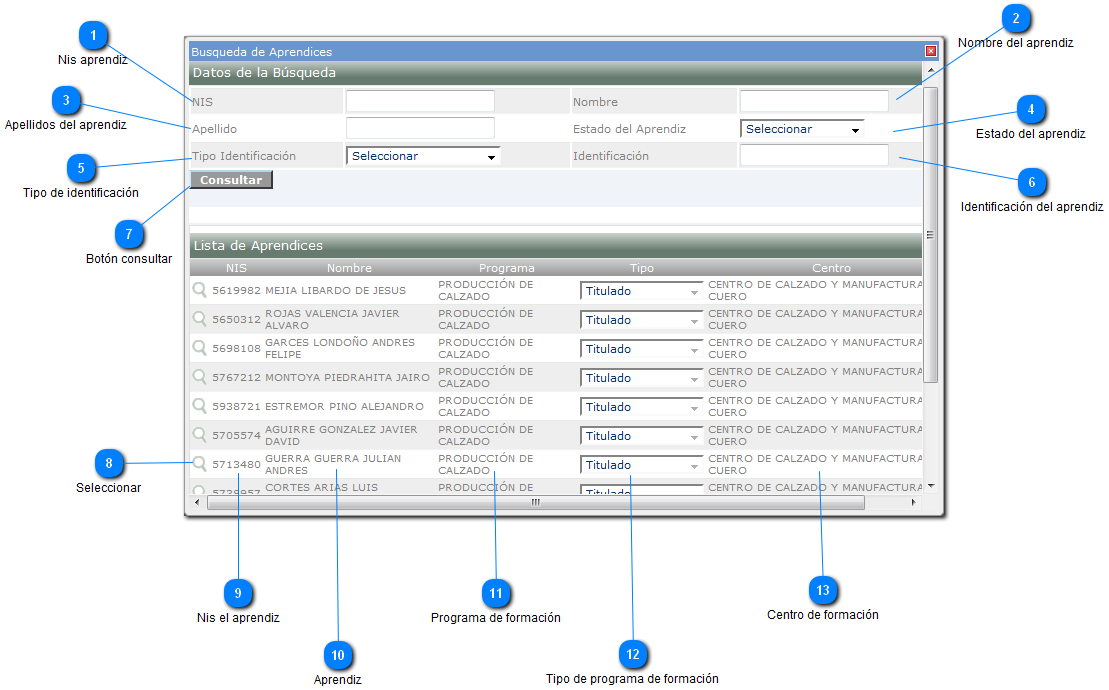This screenshot has width=1109, height=690.
Task: Click name MONTOYA PIEDRAHITA JAIRO
Action: [x=347, y=378]
